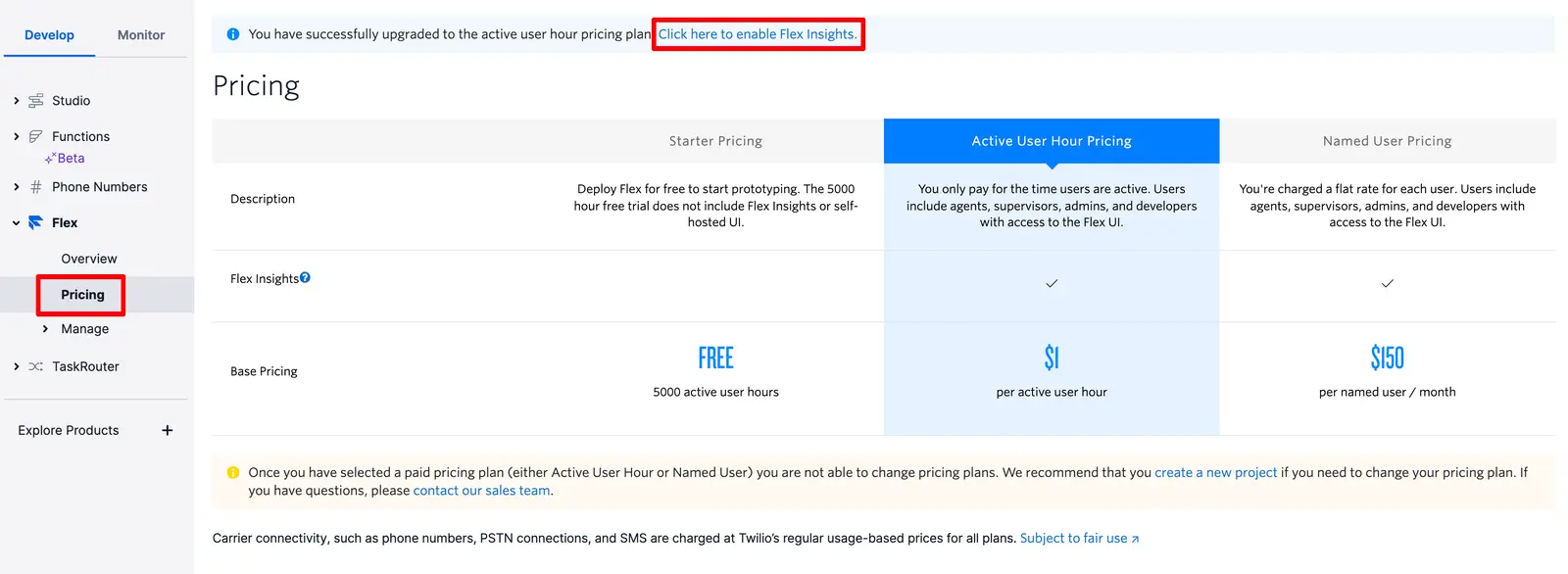Expand the Phone Numbers chevron

[x=16, y=187]
